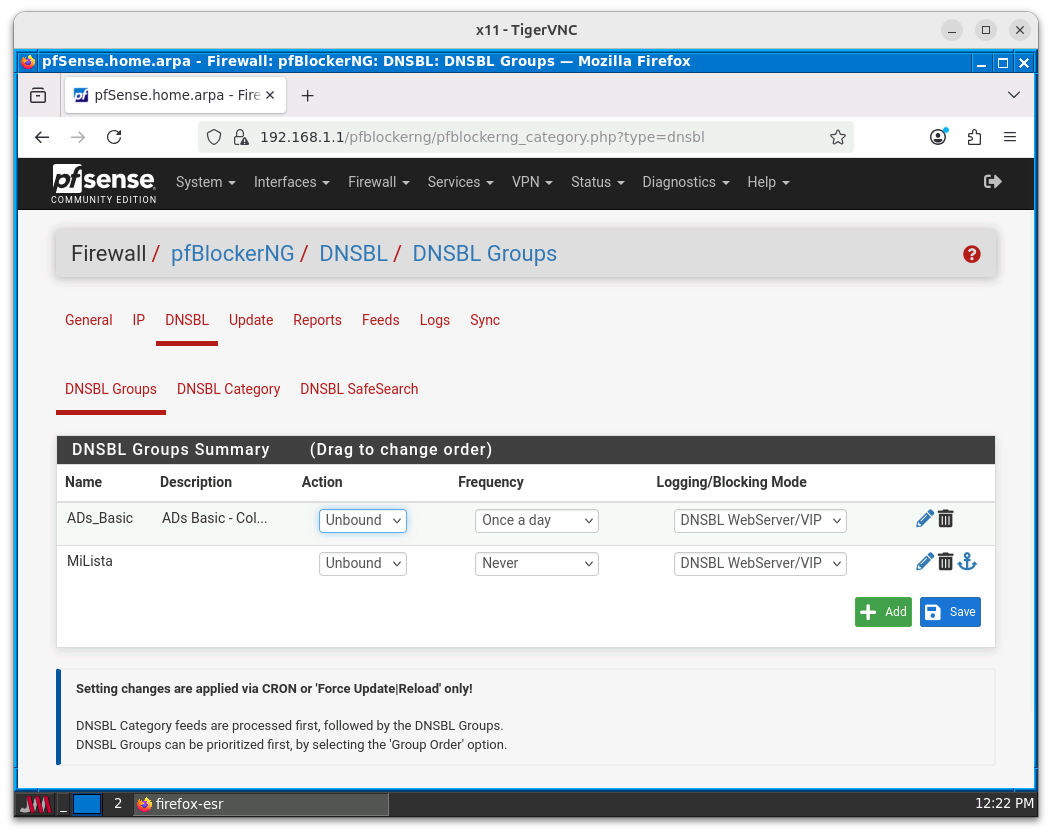Viewport: 1052px width, 834px height.
Task: Open Logging/Blocking Mode dropdown for ADs_Basic
Action: pyautogui.click(x=760, y=521)
